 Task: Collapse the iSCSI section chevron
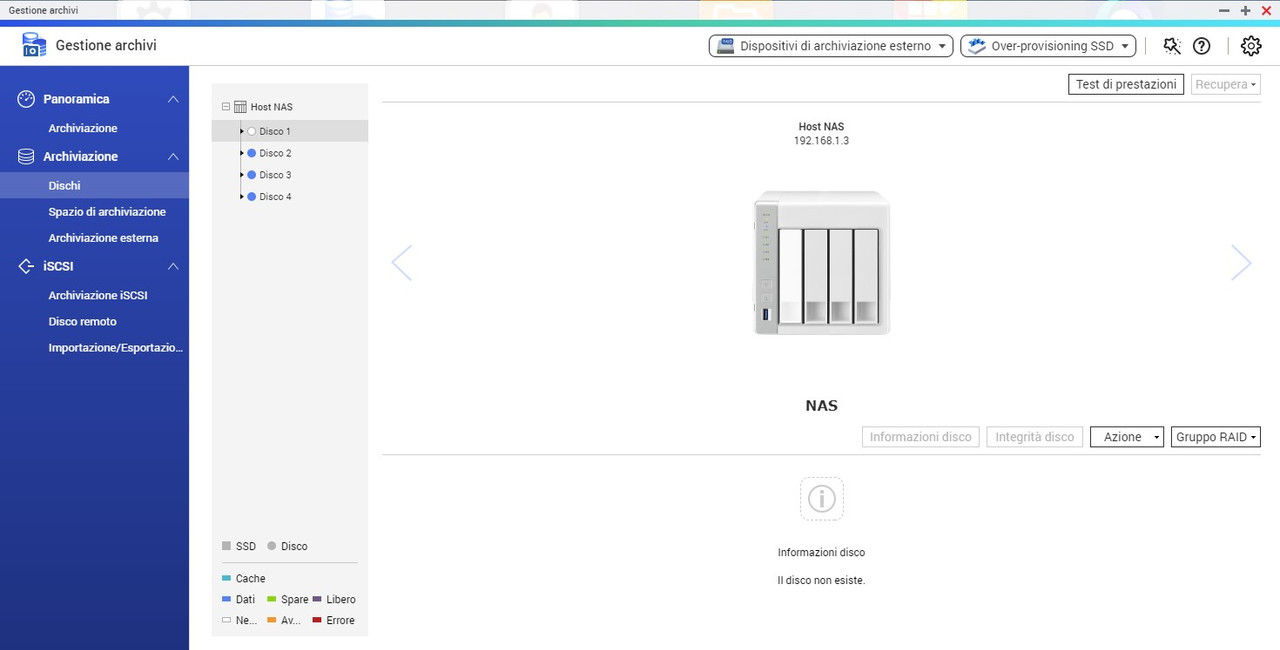(173, 266)
